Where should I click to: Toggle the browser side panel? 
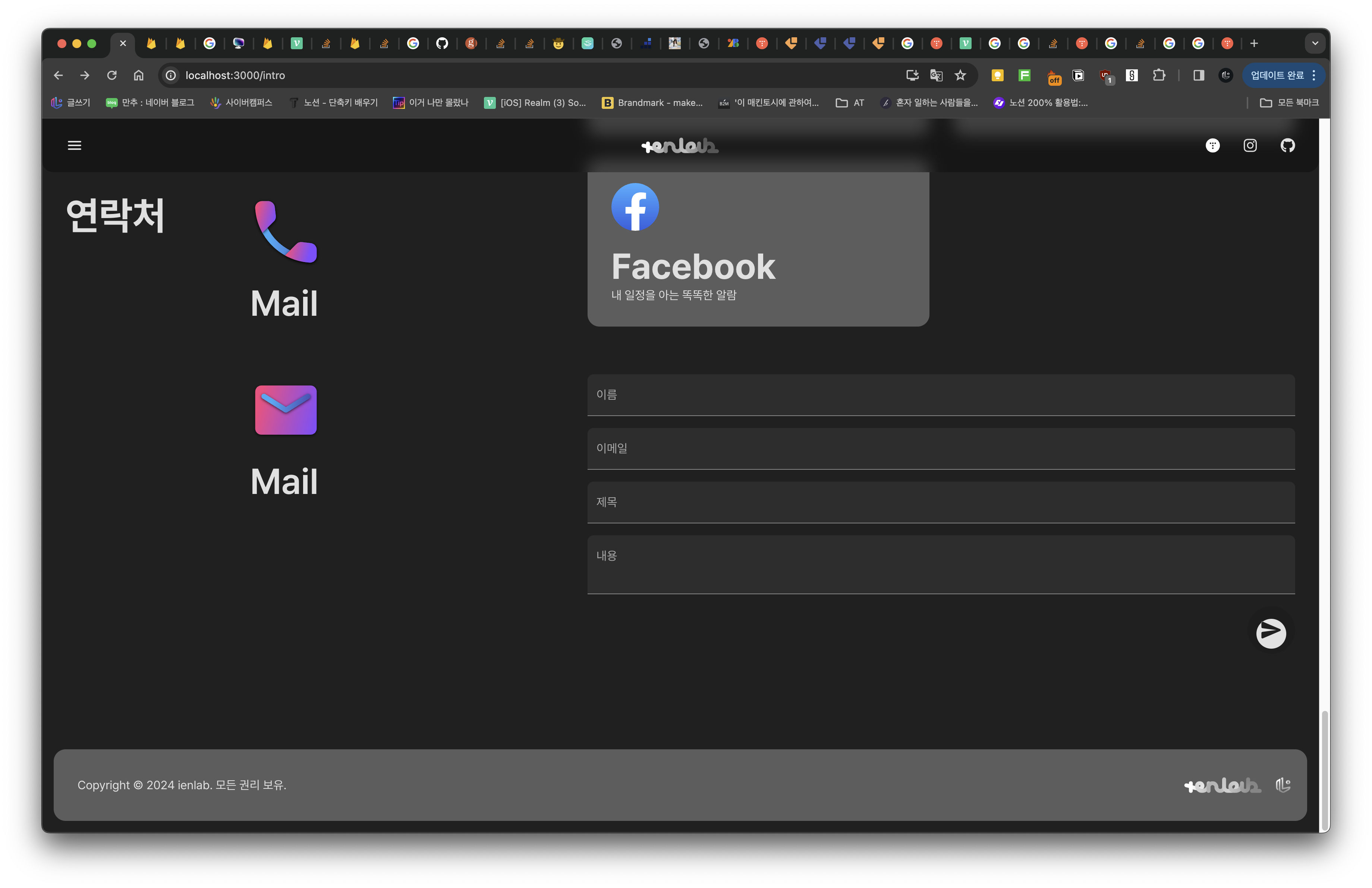[x=1199, y=75]
